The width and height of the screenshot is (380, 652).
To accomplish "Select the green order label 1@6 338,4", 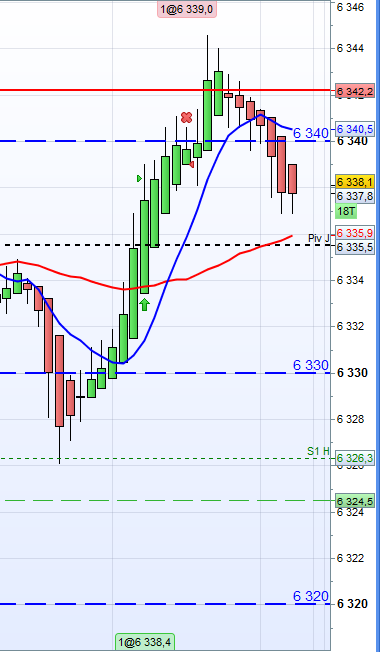I will click(x=145, y=642).
